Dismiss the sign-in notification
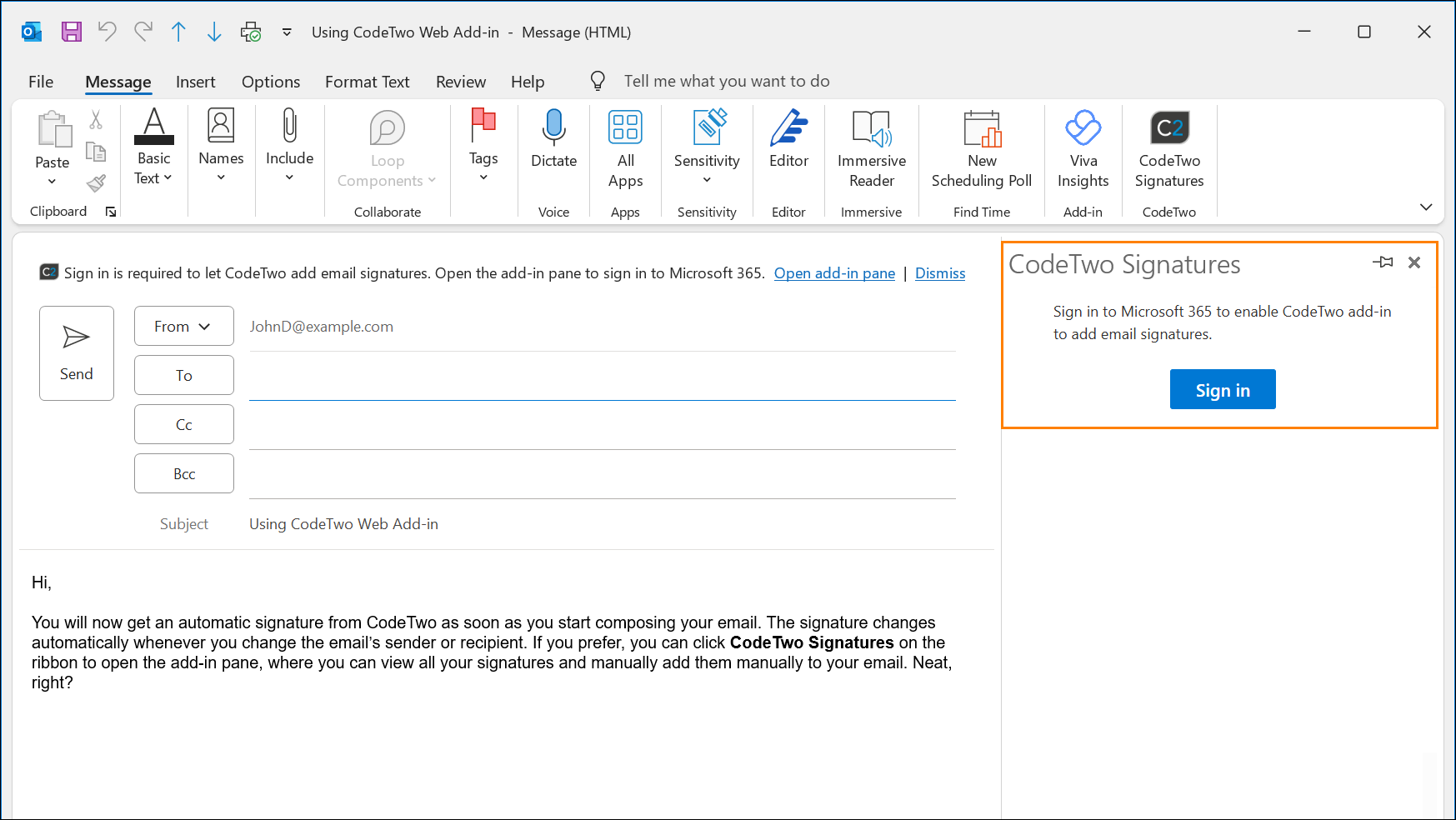This screenshot has width=1456, height=820. pos(940,273)
